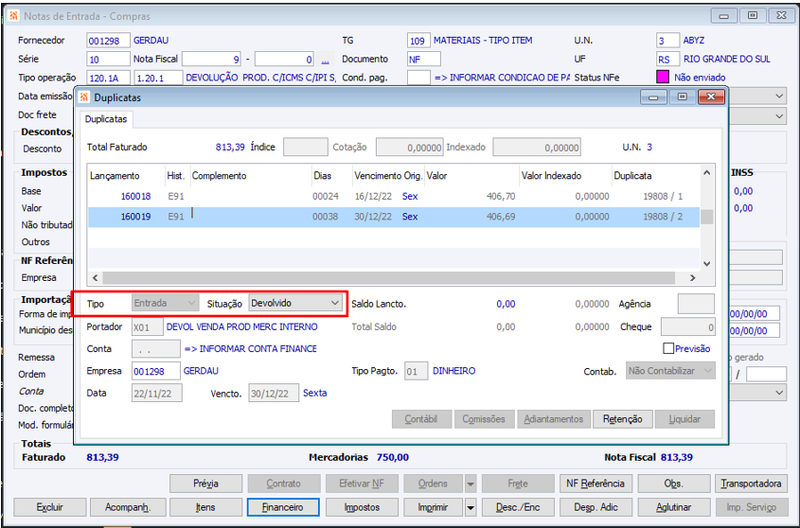Click the Transportadora button
The height and width of the screenshot is (528, 800).
[751, 484]
